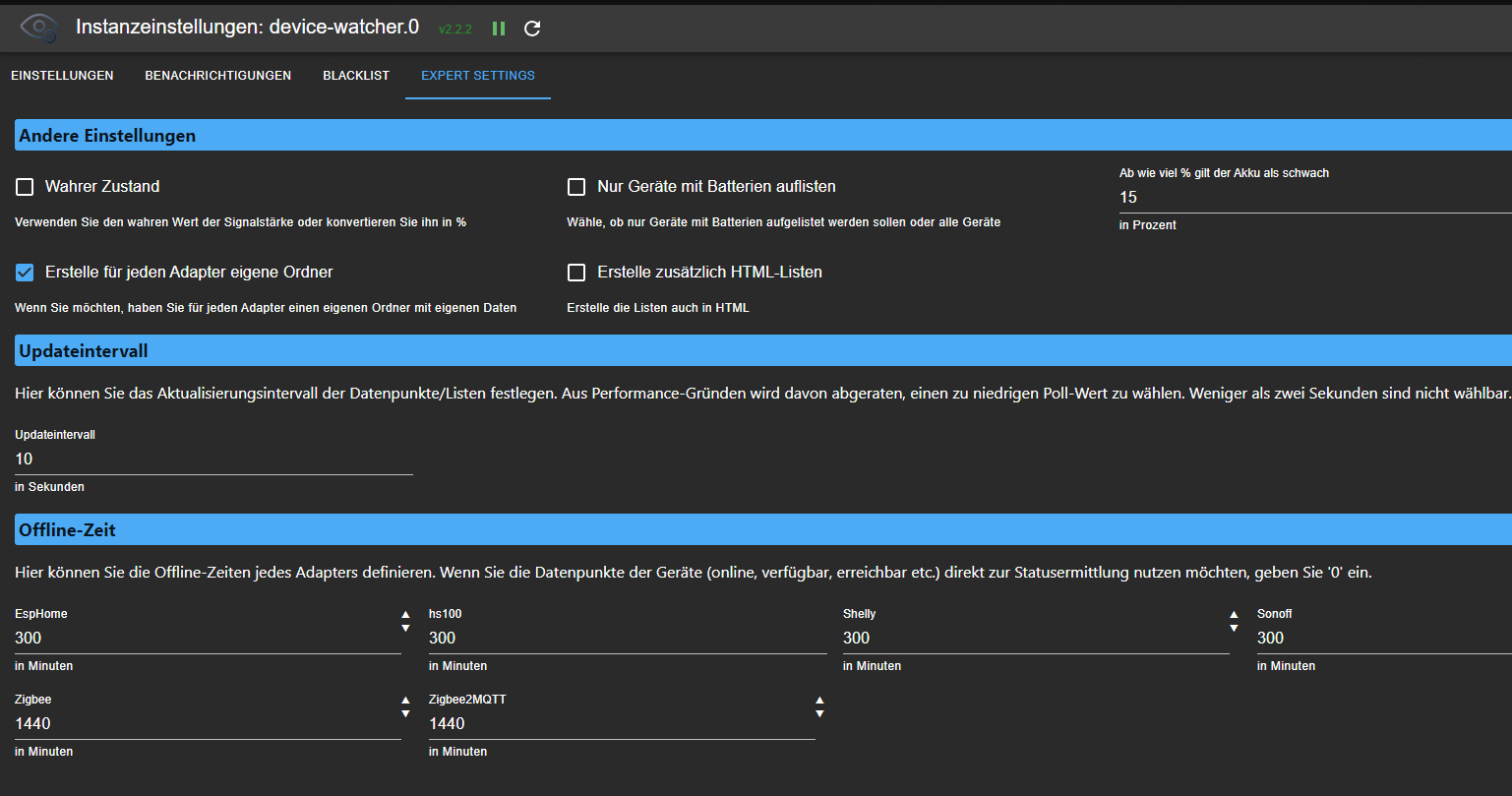This screenshot has height=796, width=1512.
Task: Click the EspHome offline time field
Action: coord(208,638)
